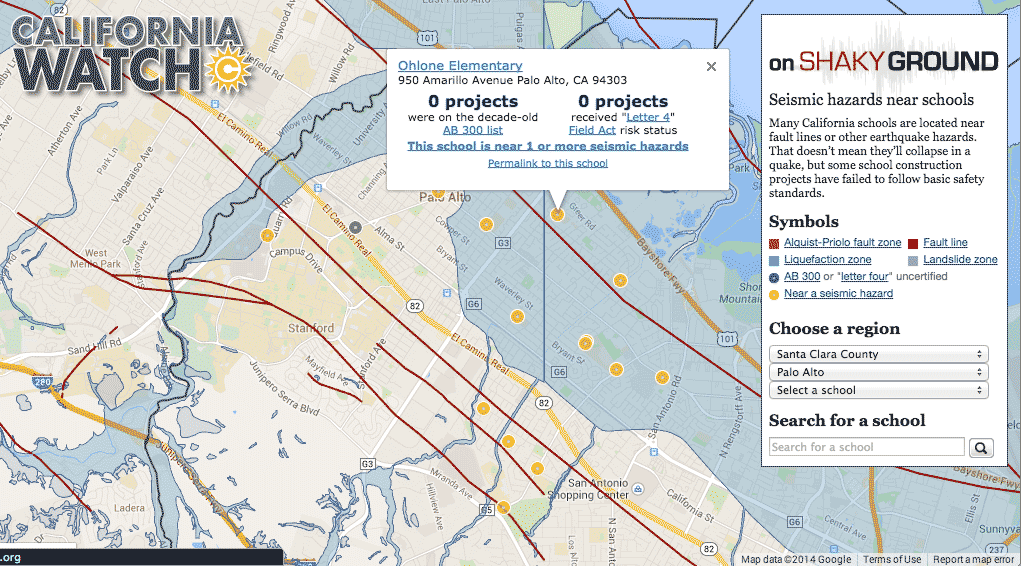Open the Letter 4 link in popup
Screen dimensions: 1021x566
click(x=648, y=117)
